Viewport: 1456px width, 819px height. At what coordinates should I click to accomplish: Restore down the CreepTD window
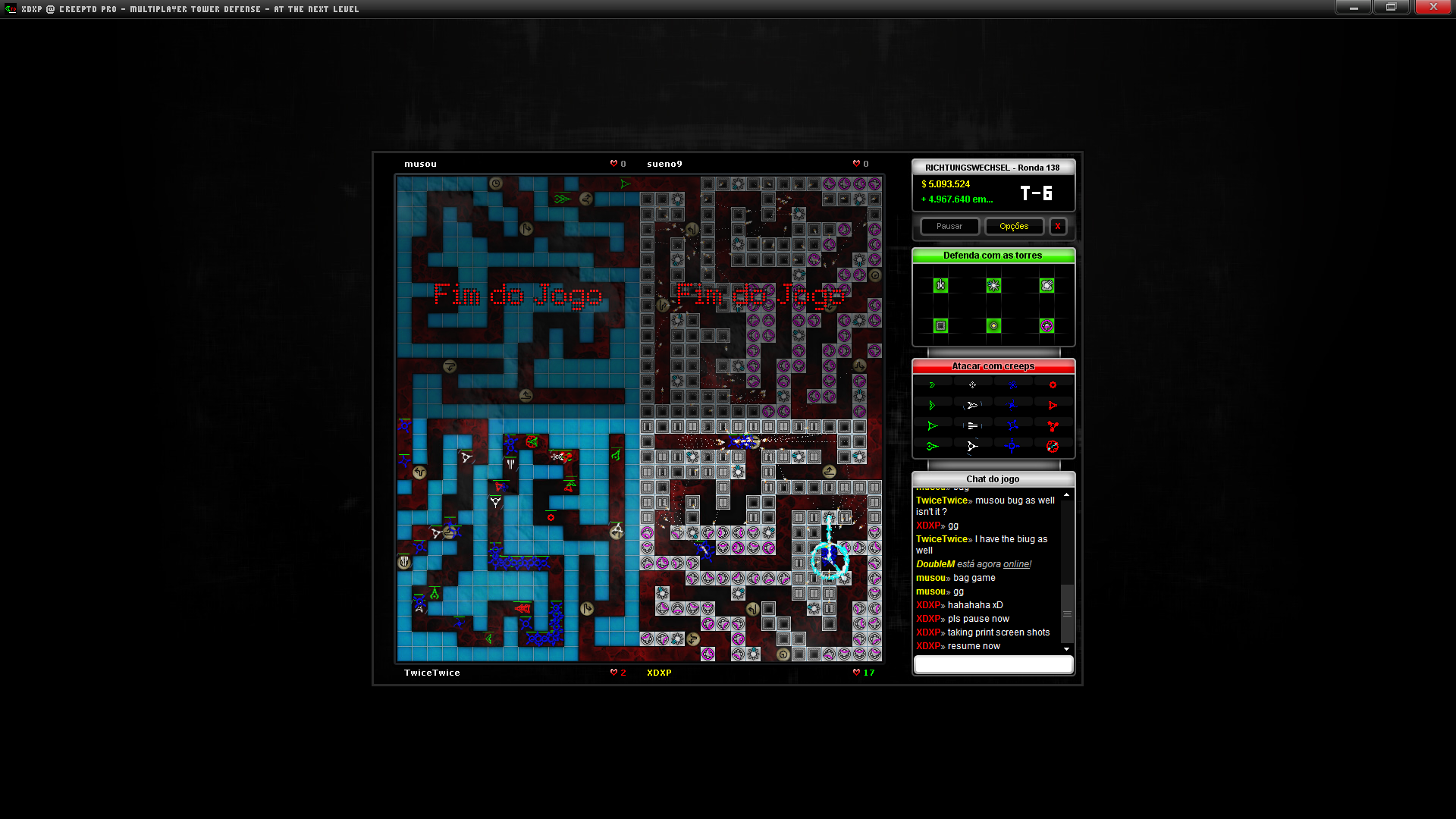click(x=1392, y=8)
